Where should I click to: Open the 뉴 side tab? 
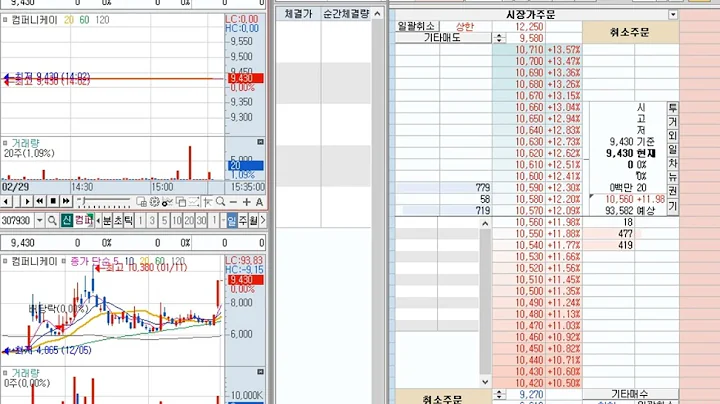pyautogui.click(x=673, y=177)
